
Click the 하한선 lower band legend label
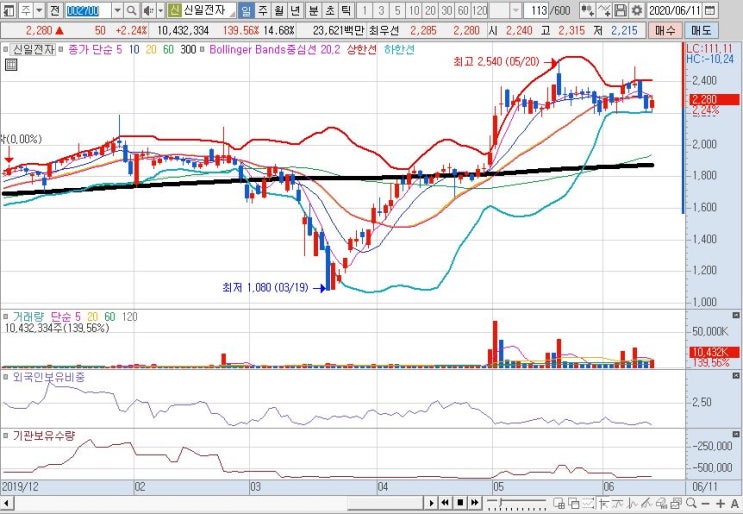coord(399,49)
